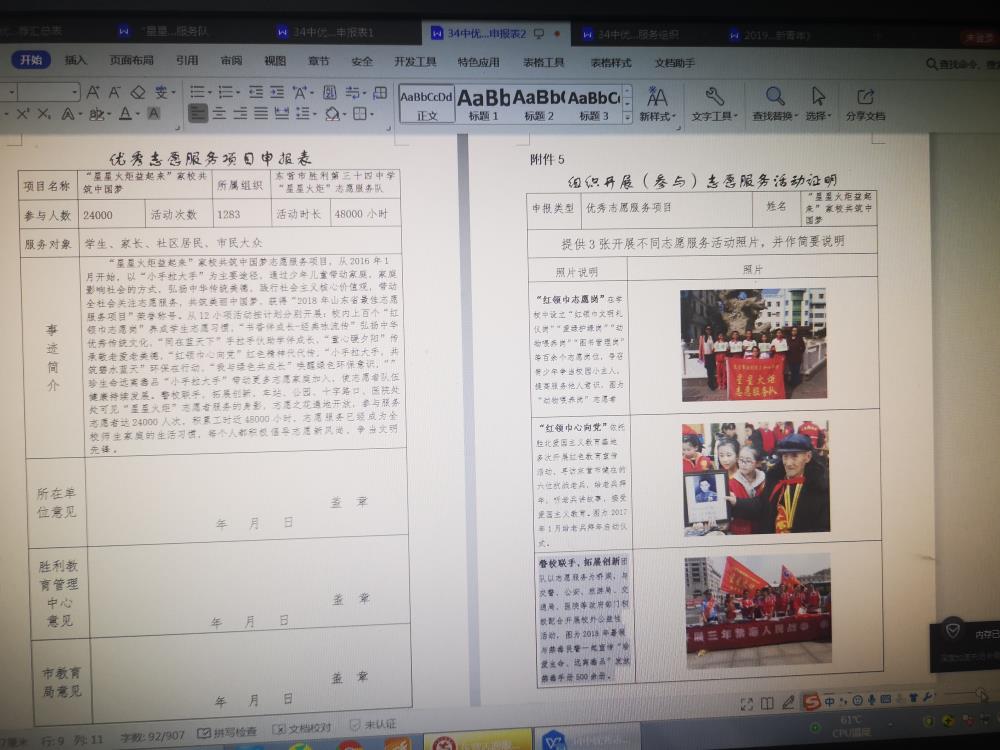Click the increase indent icon
1000x750 pixels.
(x=277, y=92)
